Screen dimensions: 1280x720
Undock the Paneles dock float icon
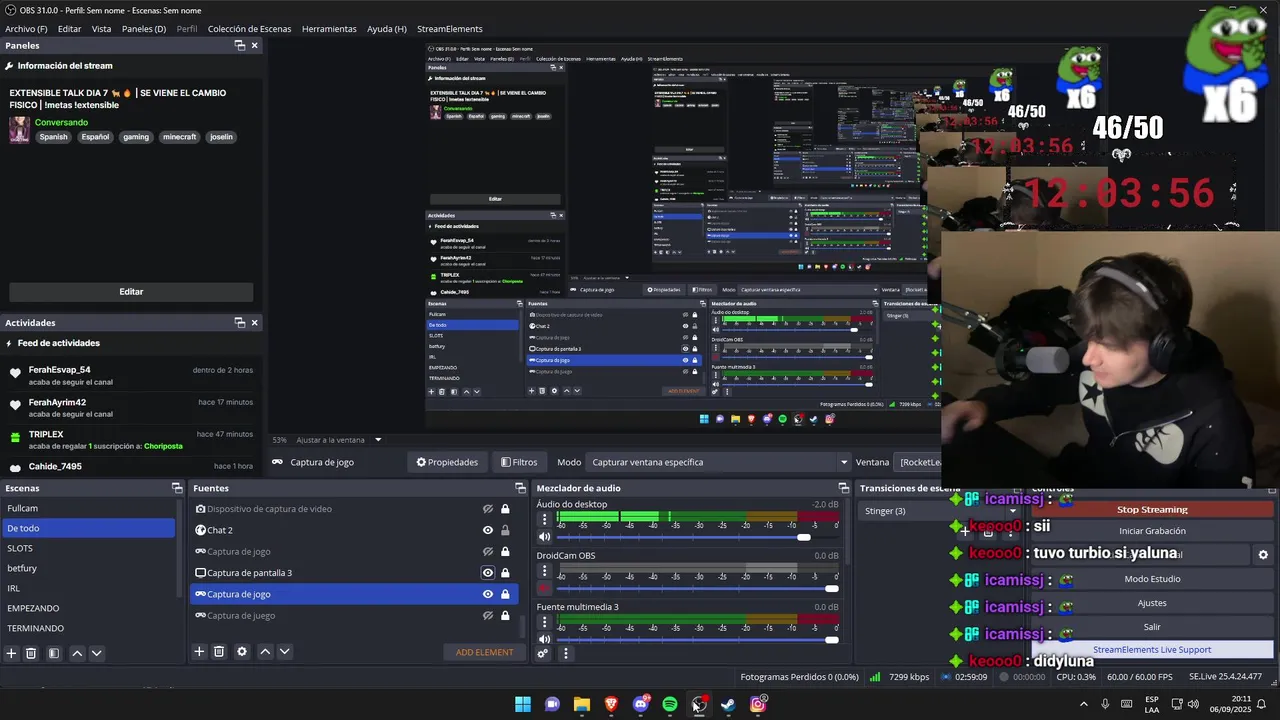[240, 45]
